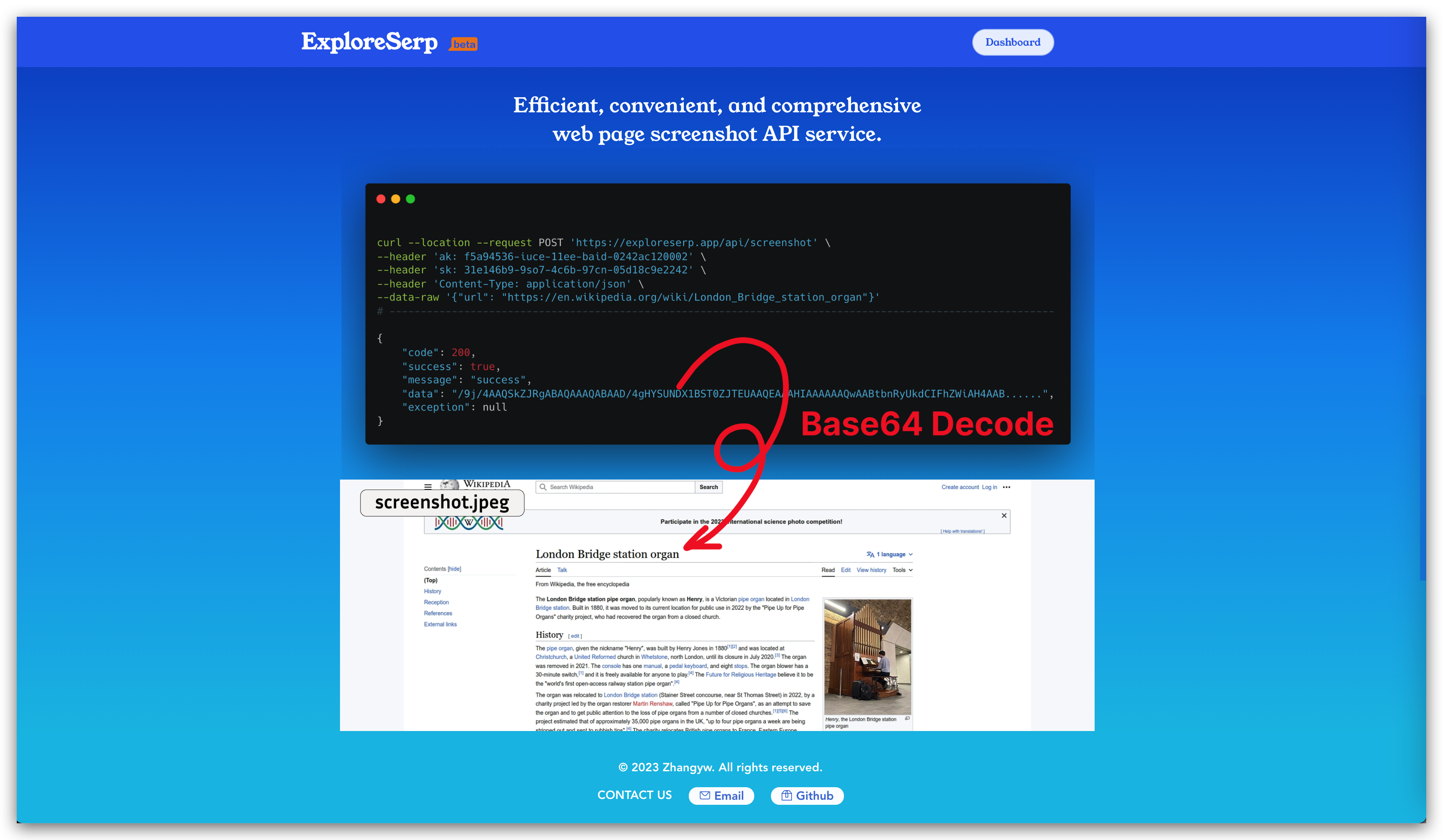Click the "message": "success" line
The height and width of the screenshot is (840, 1443).
(x=467, y=380)
